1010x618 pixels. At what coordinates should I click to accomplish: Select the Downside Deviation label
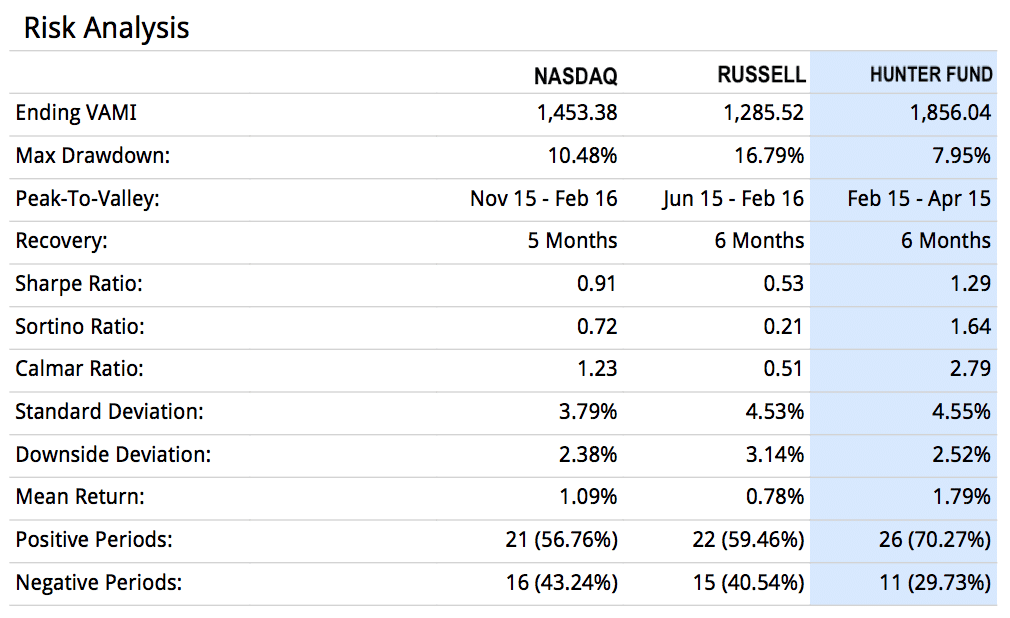(x=113, y=454)
